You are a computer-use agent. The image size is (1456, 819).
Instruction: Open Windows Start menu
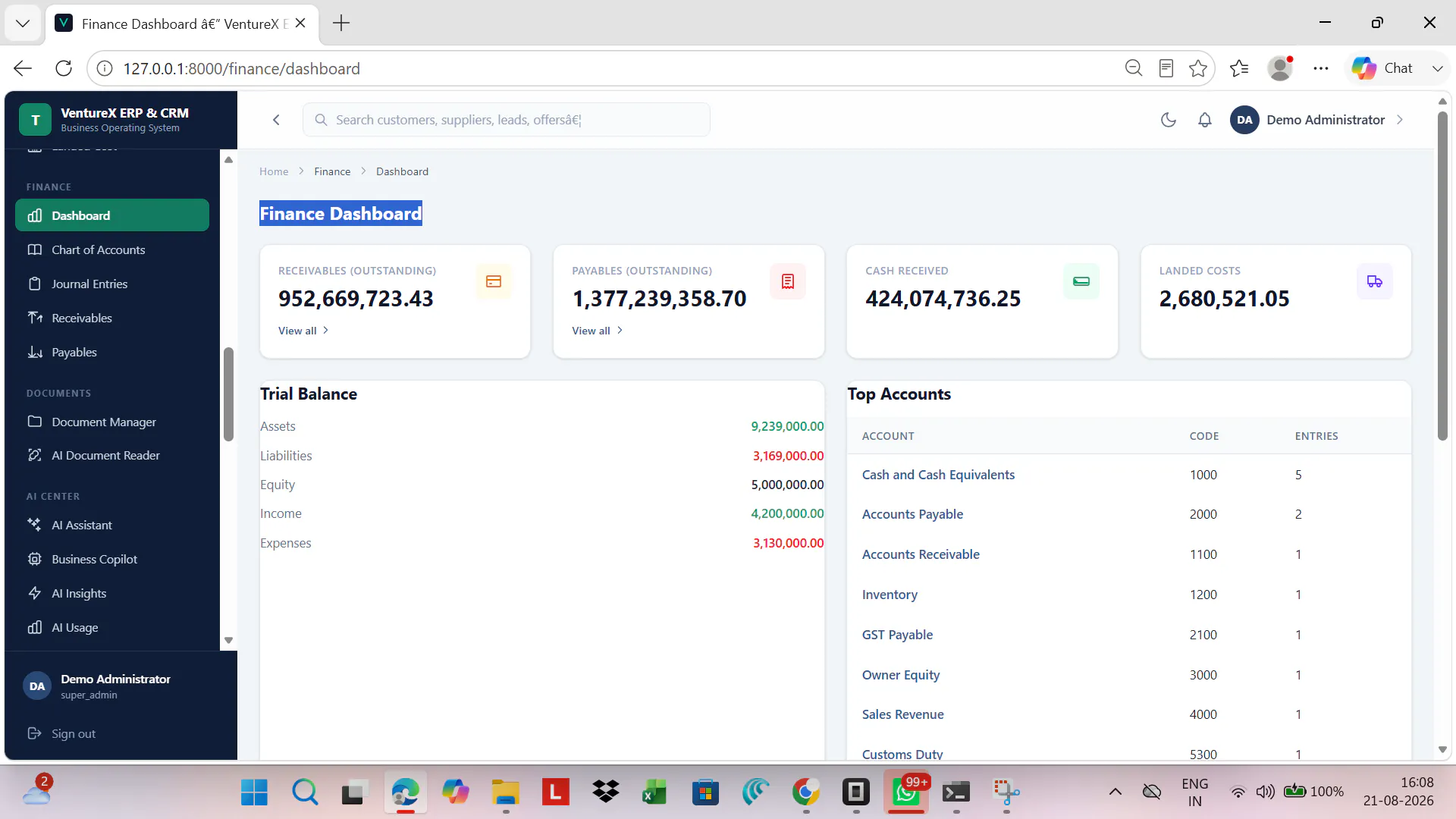tap(254, 792)
